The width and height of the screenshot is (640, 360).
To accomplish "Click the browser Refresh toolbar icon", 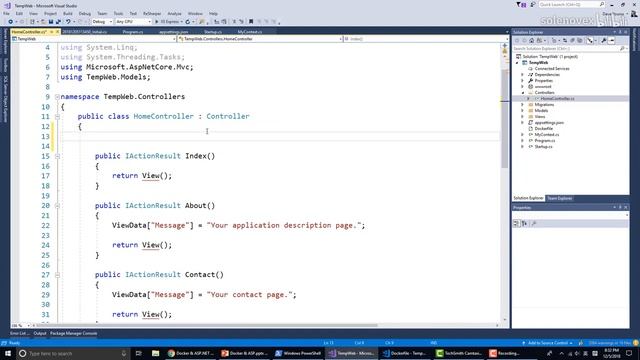I will (188, 22).
